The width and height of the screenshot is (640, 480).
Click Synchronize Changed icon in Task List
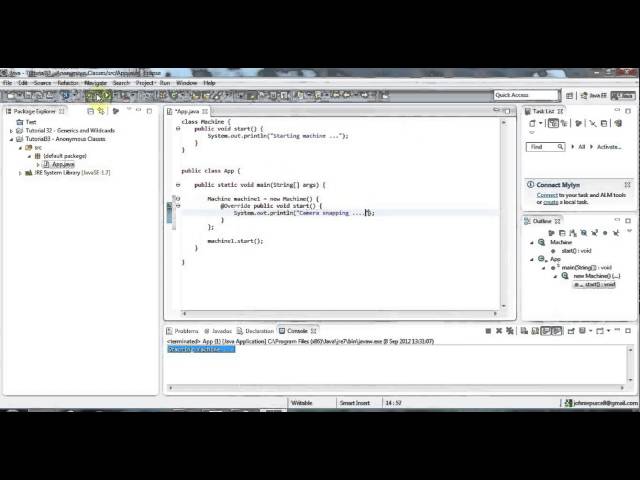point(618,123)
